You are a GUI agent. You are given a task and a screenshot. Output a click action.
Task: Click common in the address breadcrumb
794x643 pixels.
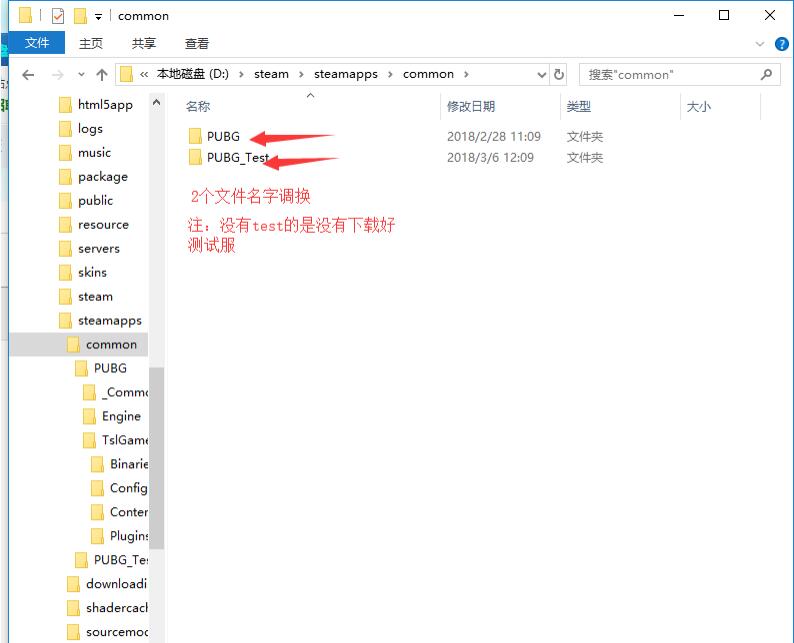pos(428,74)
